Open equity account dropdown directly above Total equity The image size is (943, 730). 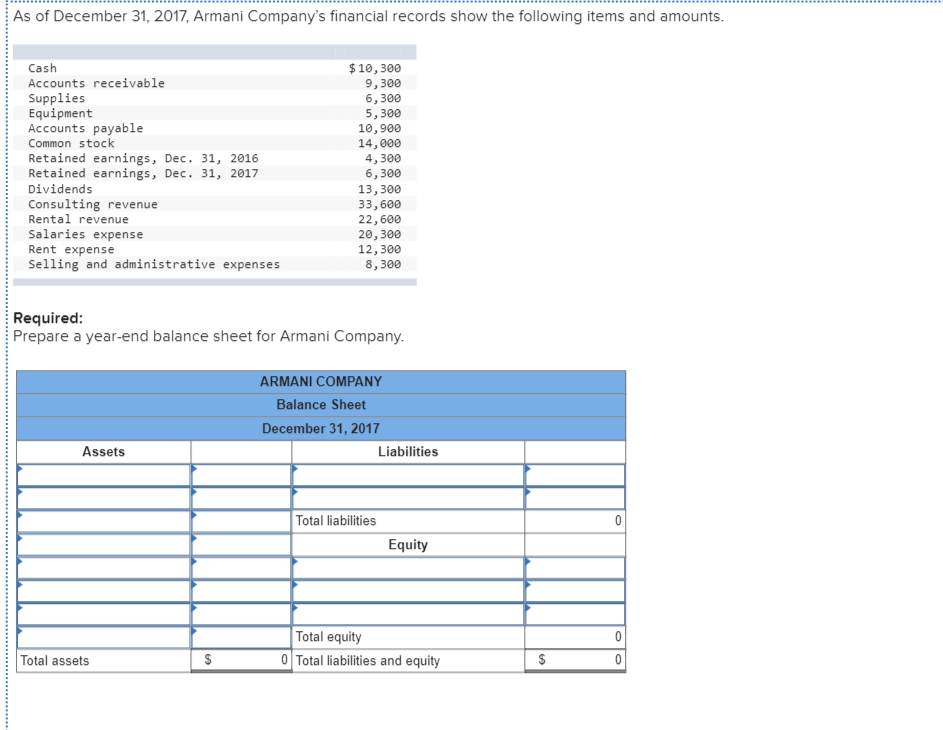tap(408, 615)
